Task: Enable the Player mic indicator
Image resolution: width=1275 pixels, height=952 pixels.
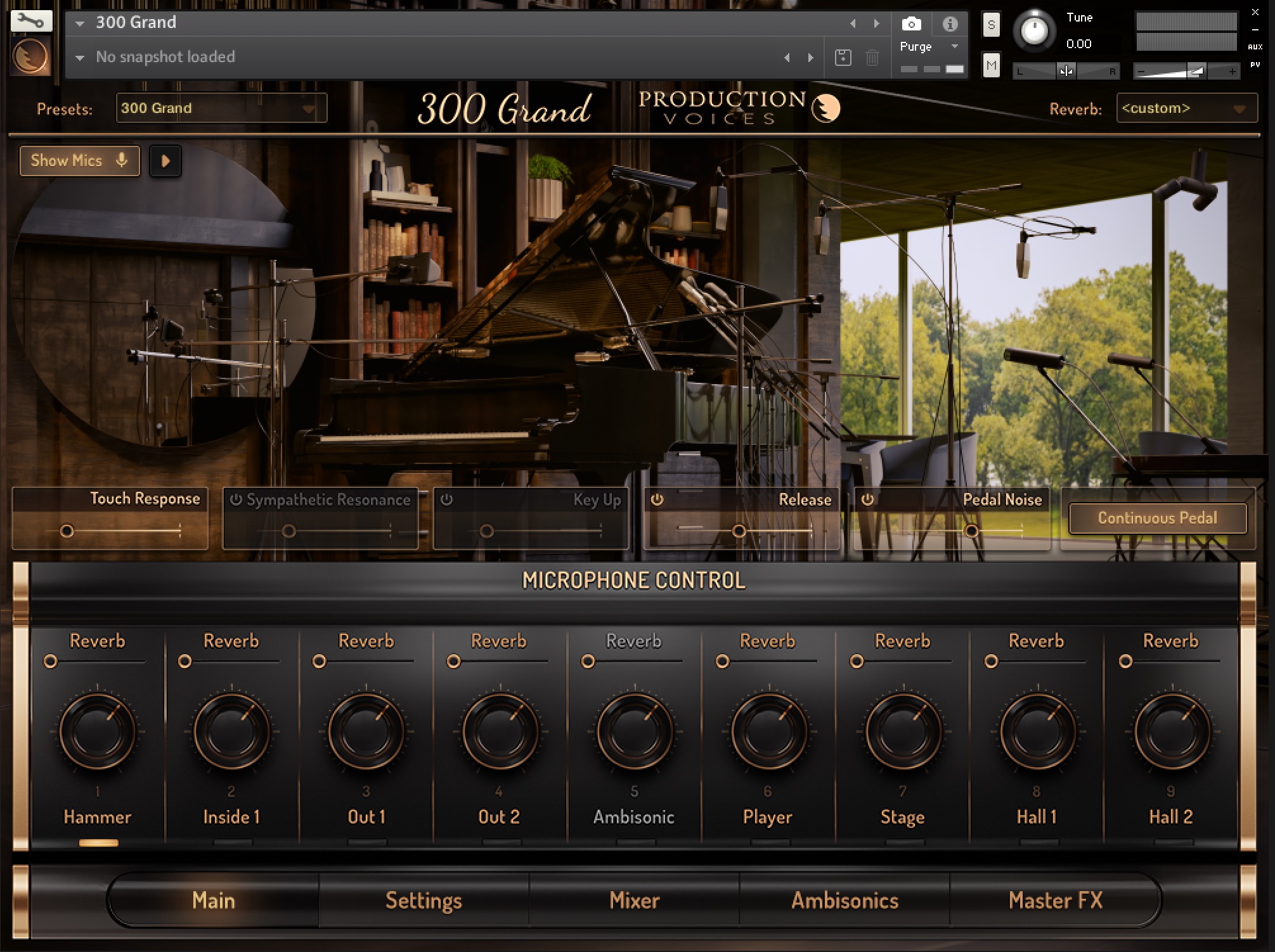Action: tap(770, 843)
